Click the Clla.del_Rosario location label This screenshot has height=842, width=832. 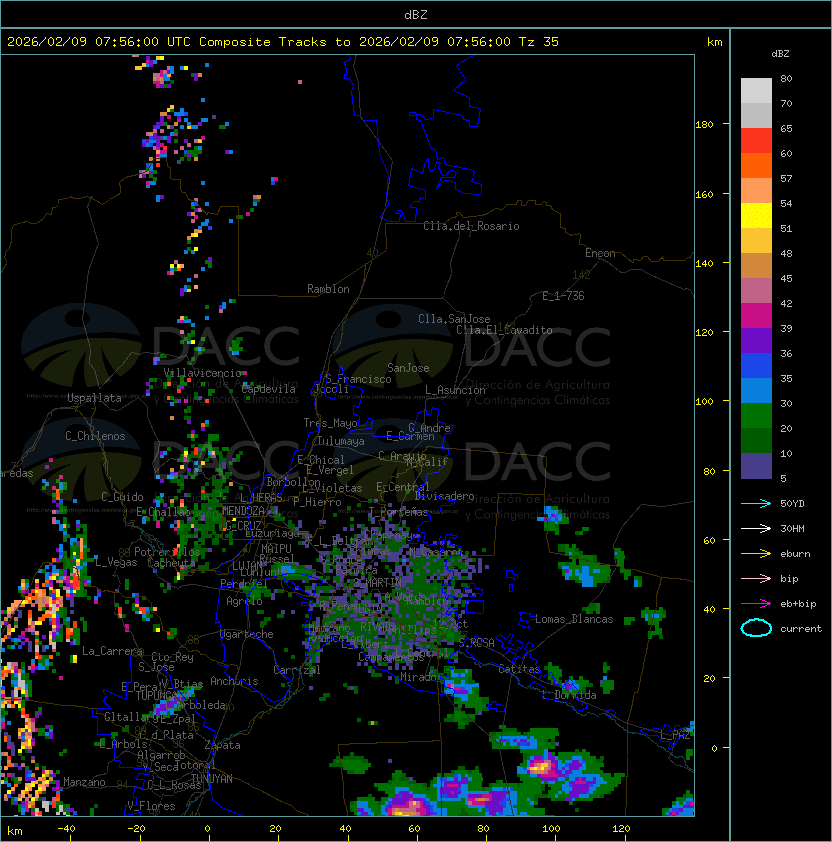pyautogui.click(x=471, y=226)
